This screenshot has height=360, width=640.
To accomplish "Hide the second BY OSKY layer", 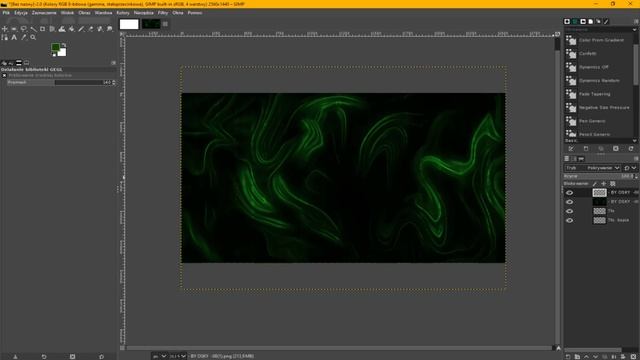I will point(569,202).
